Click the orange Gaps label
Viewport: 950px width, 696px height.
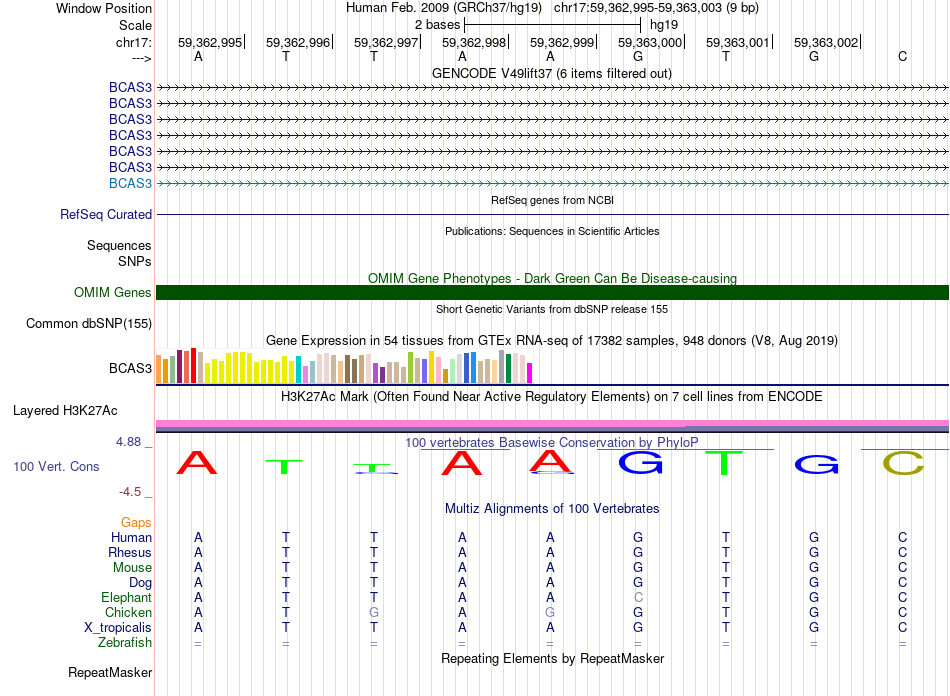pyautogui.click(x=136, y=522)
